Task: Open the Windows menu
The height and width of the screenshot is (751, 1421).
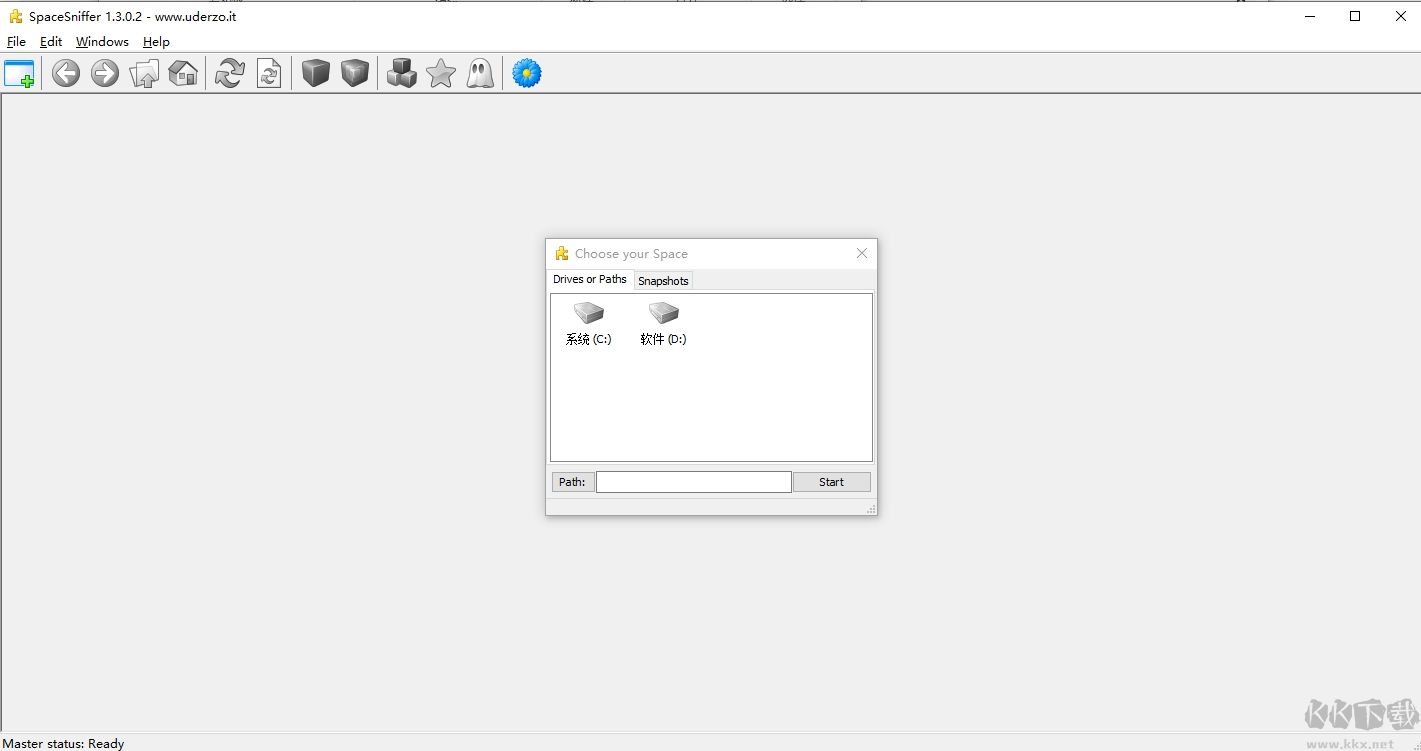Action: point(102,42)
